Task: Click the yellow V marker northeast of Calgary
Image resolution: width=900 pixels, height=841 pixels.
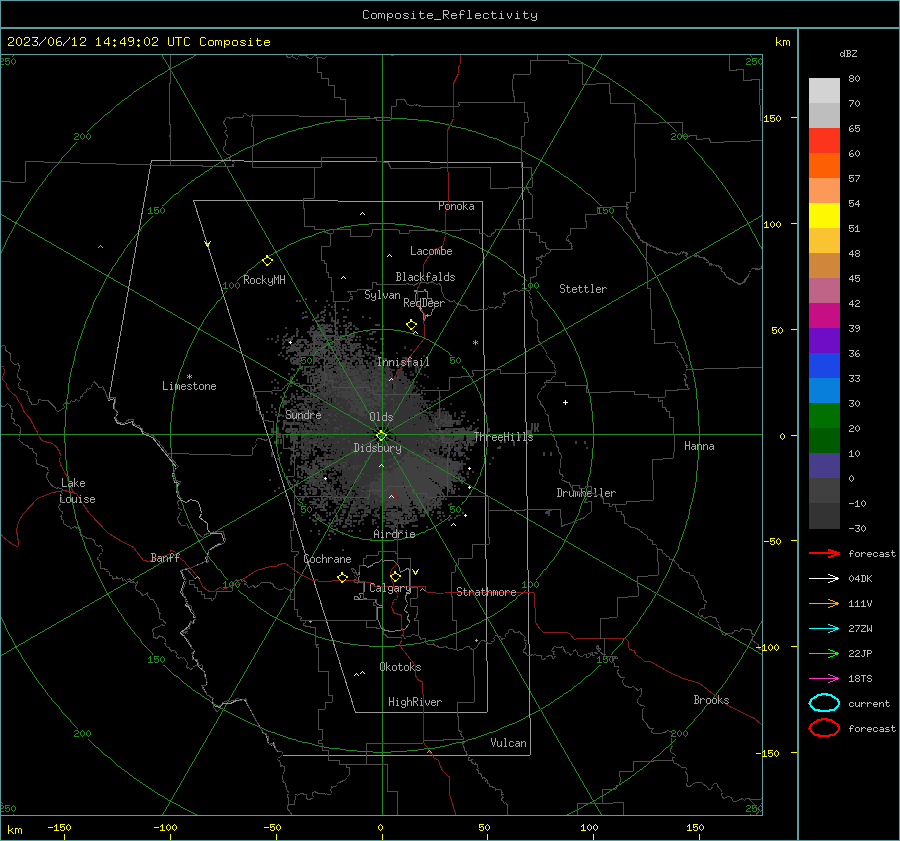Action: (416, 572)
